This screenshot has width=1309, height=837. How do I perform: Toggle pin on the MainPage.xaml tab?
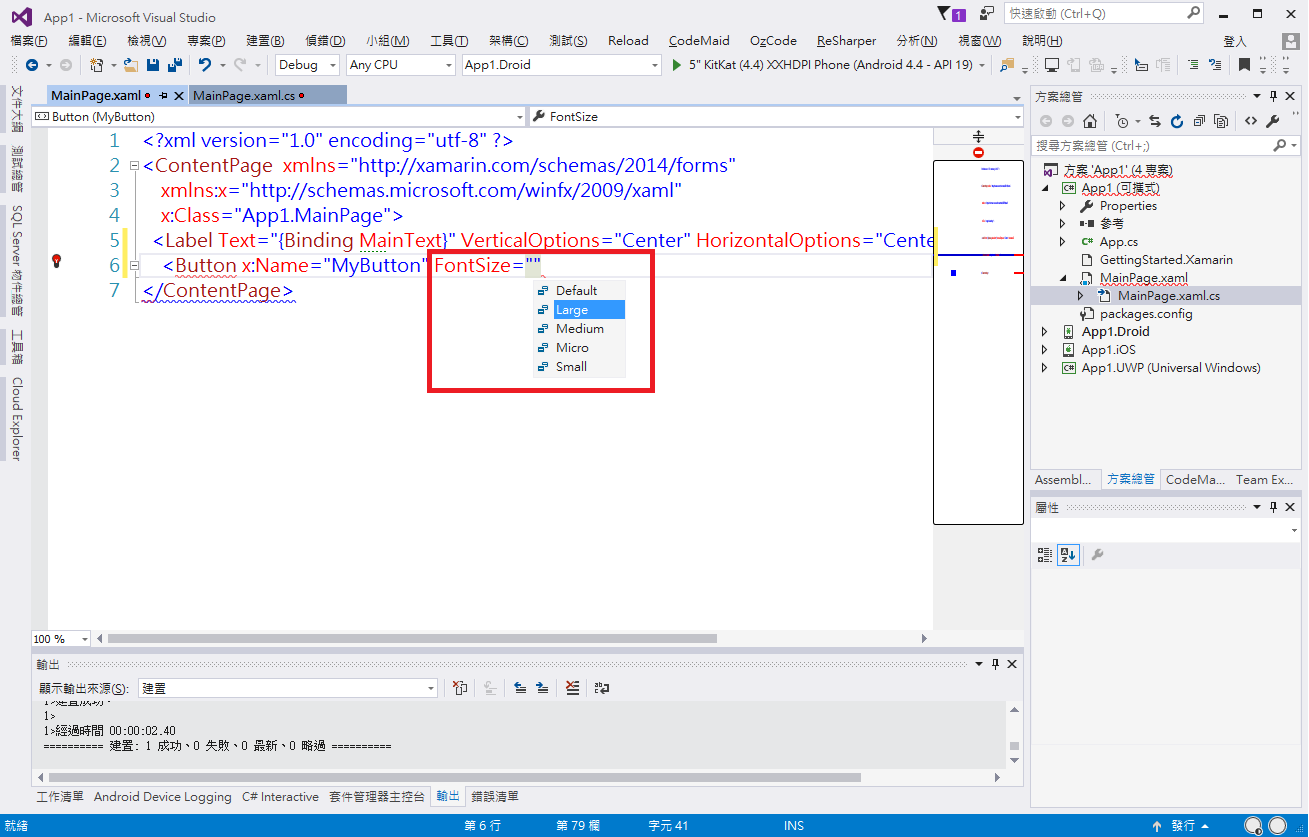click(162, 96)
